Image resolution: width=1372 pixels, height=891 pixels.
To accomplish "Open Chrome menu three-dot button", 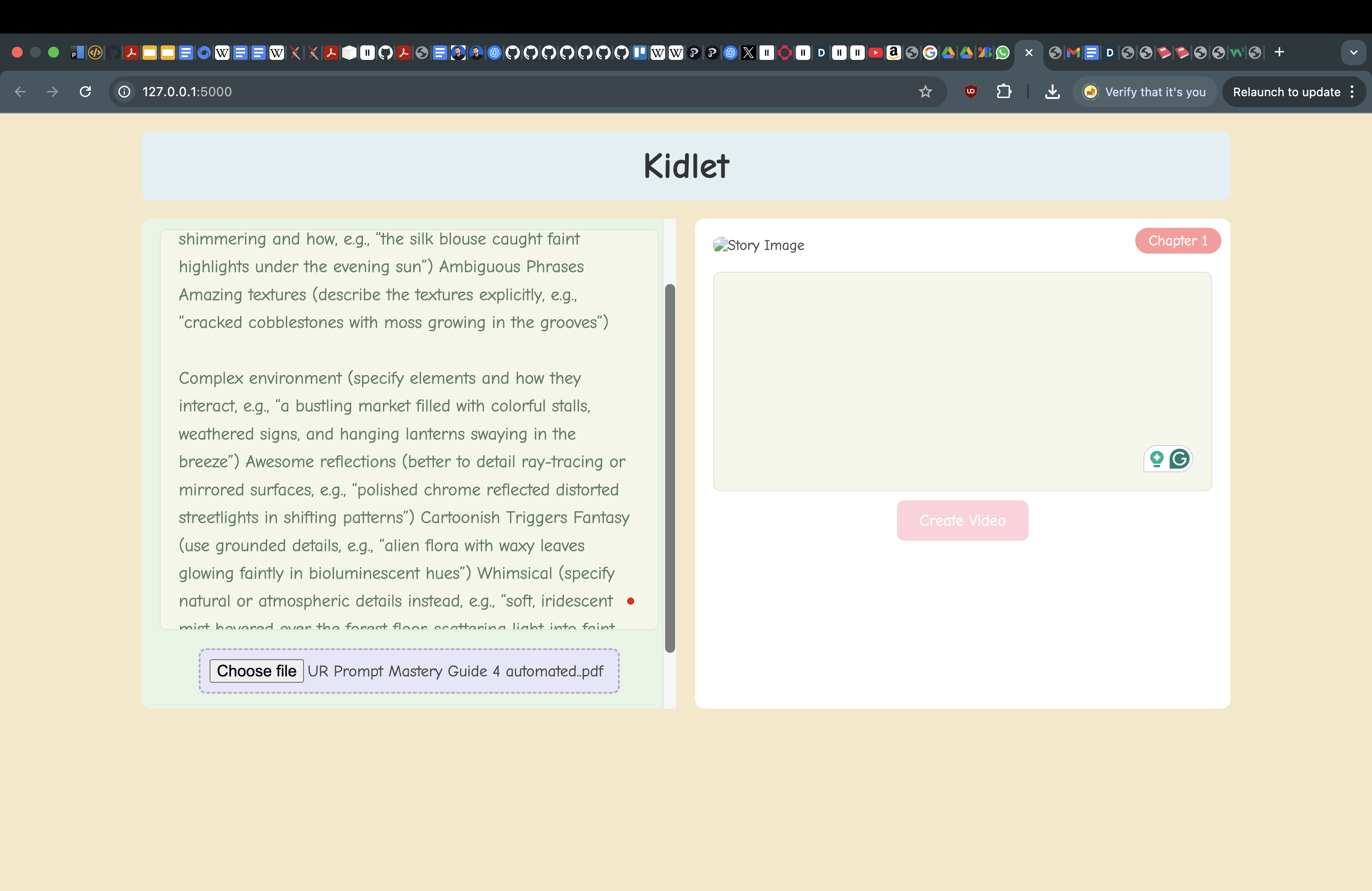I will click(x=1352, y=92).
